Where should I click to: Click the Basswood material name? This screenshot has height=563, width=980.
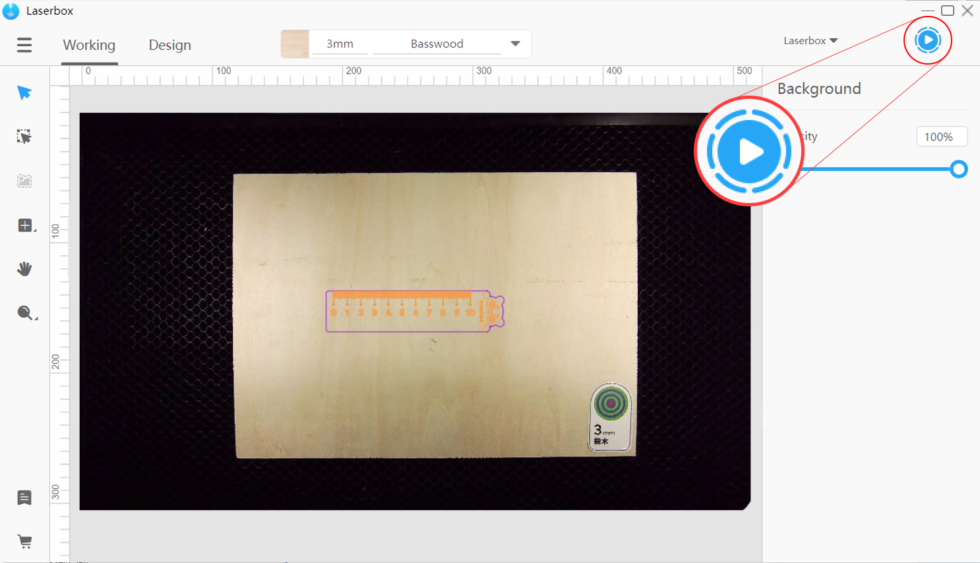[x=437, y=44]
